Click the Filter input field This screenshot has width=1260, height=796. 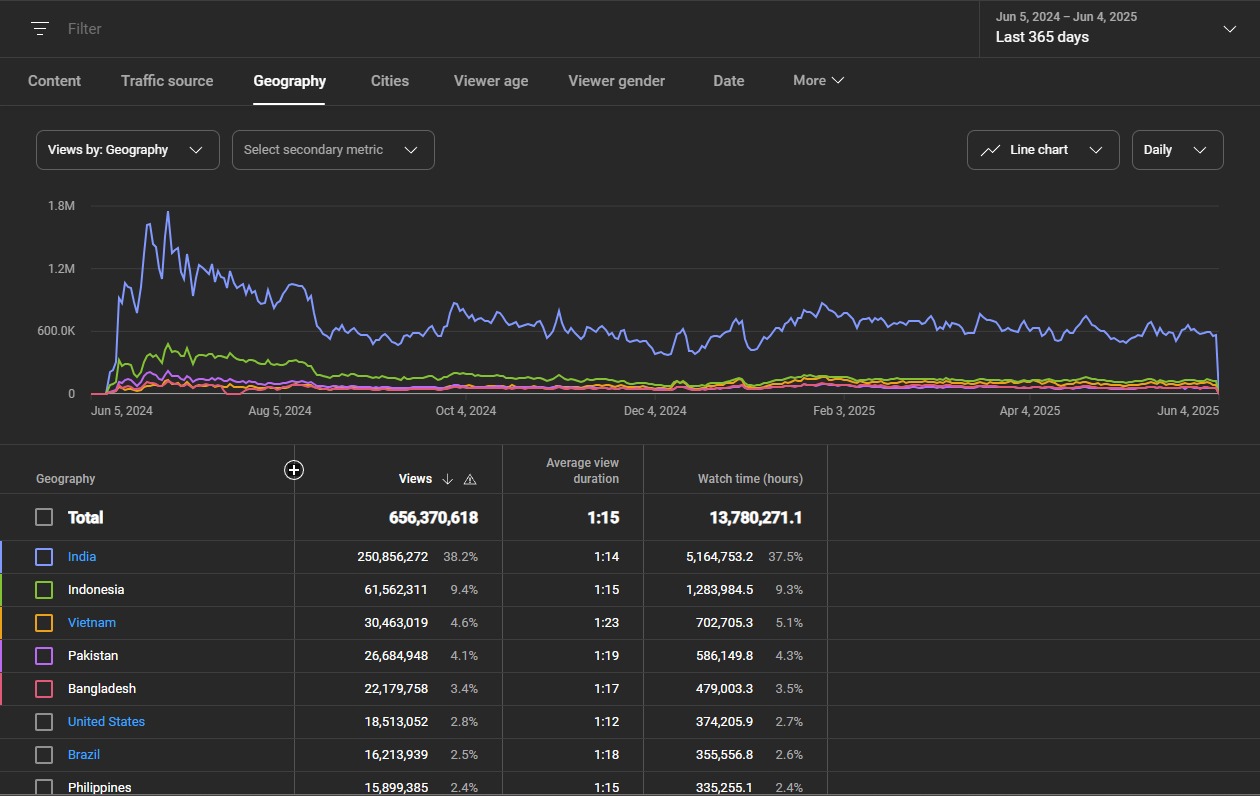500,29
